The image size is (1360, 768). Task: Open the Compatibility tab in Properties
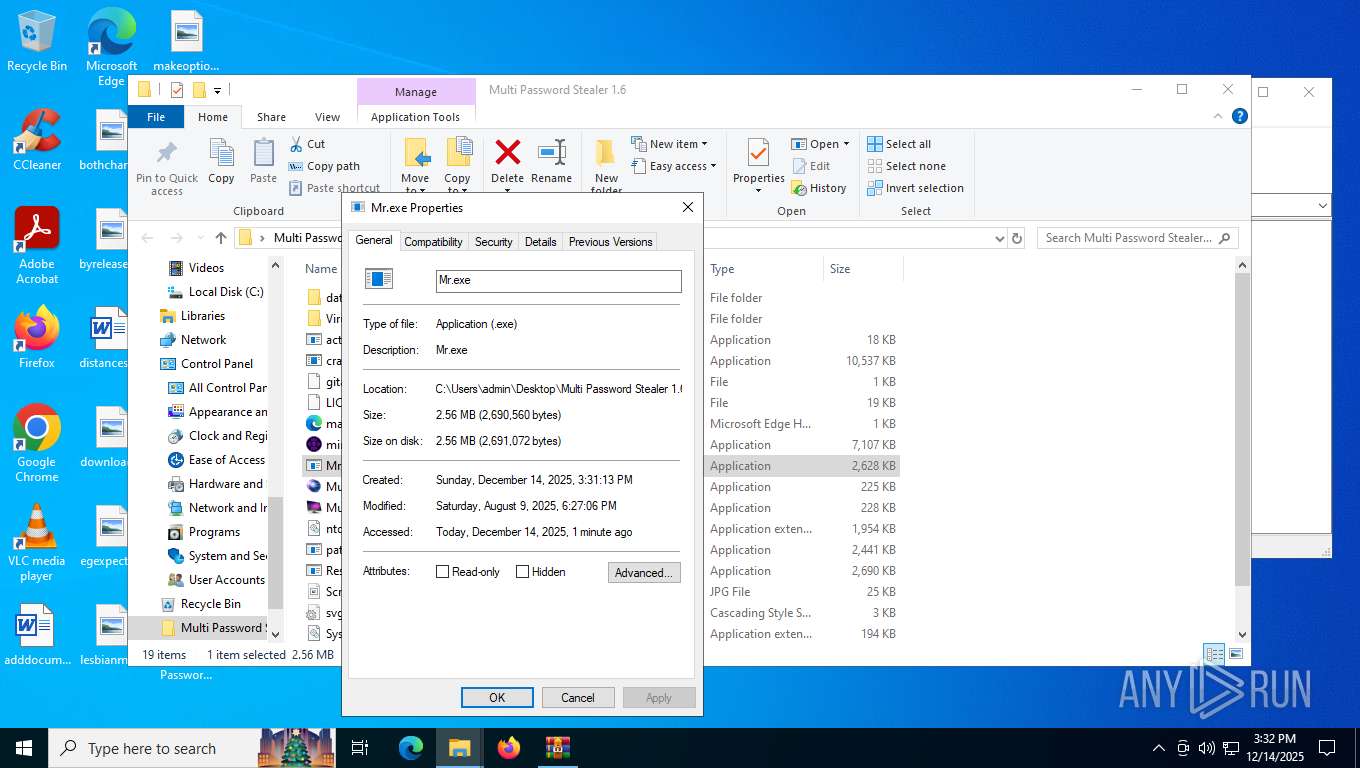pos(433,242)
